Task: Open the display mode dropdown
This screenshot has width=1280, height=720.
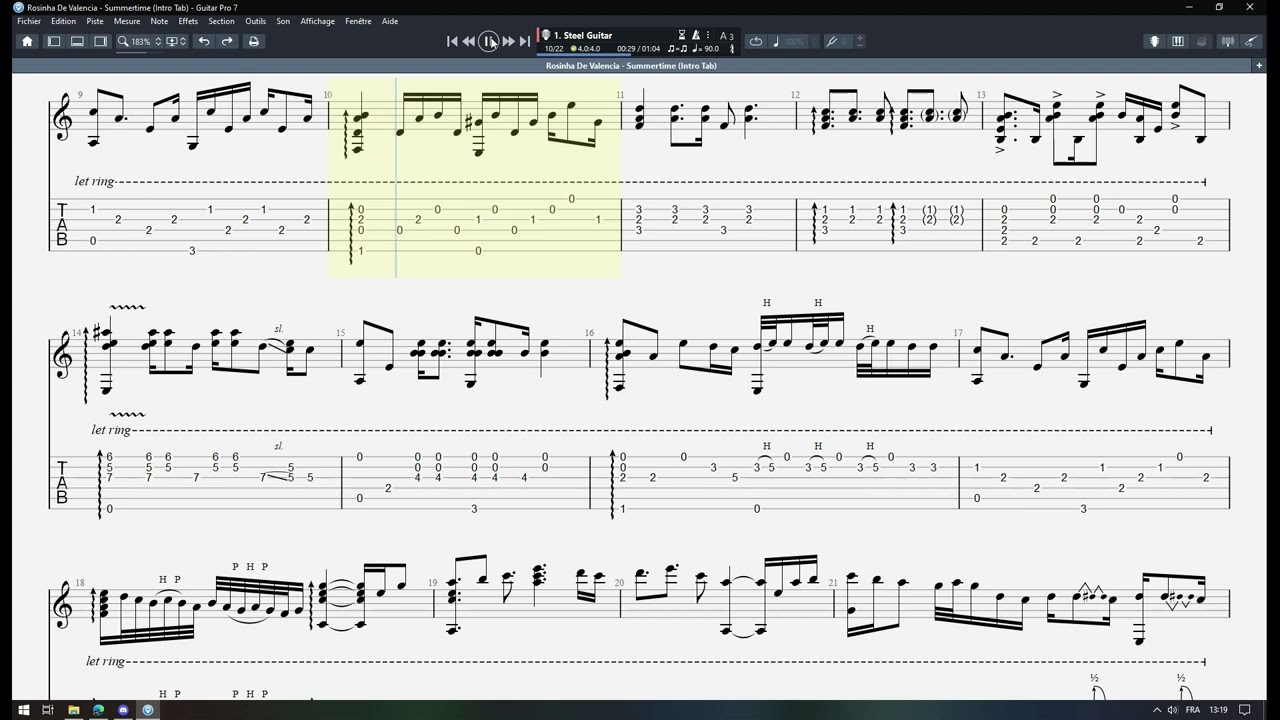Action: 176,41
